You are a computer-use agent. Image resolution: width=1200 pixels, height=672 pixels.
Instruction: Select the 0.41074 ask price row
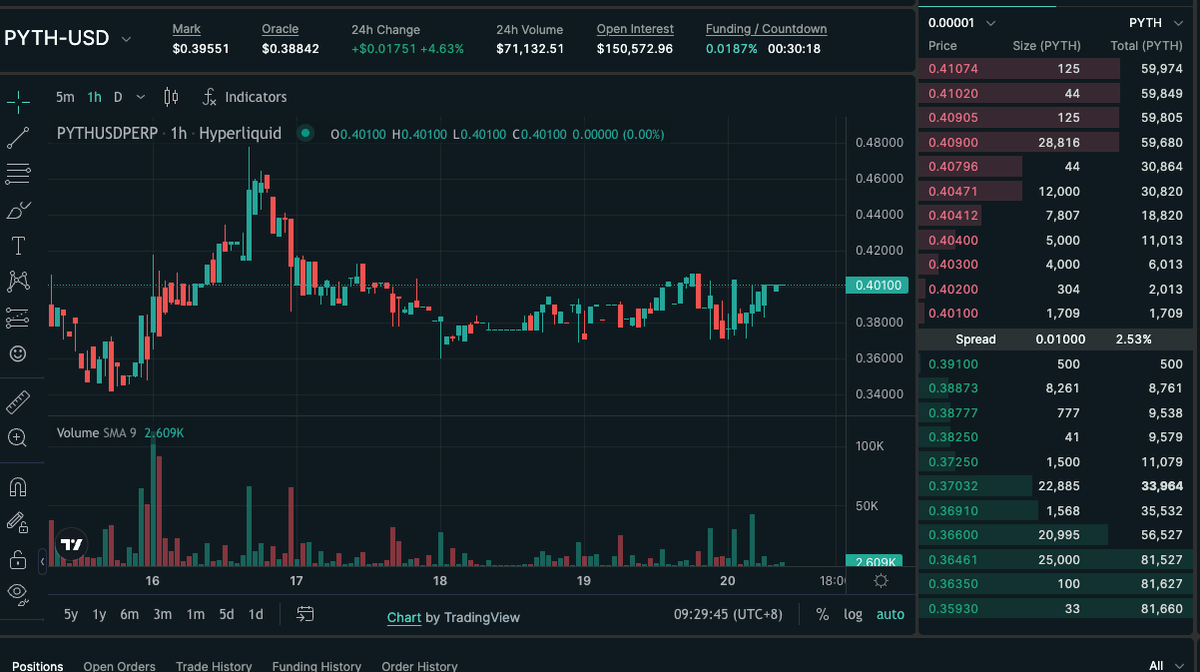pos(1056,69)
